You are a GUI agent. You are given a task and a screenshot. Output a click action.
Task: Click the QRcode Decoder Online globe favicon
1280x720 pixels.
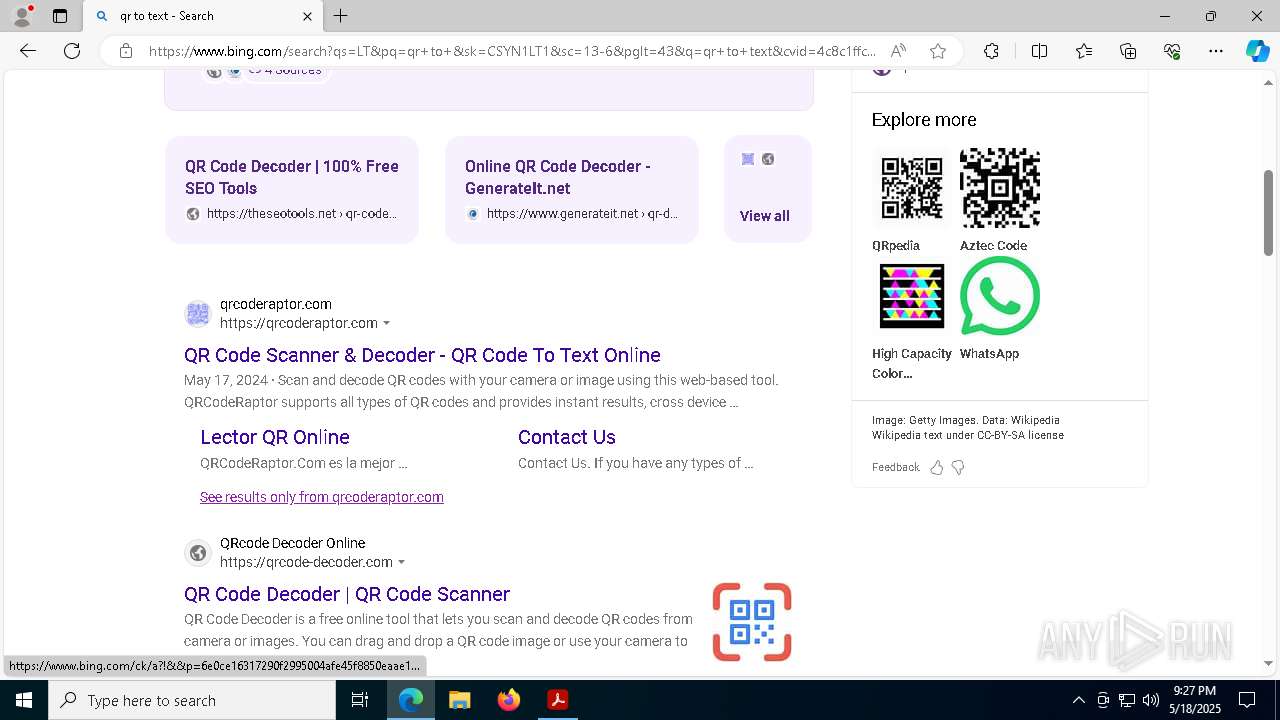(198, 553)
